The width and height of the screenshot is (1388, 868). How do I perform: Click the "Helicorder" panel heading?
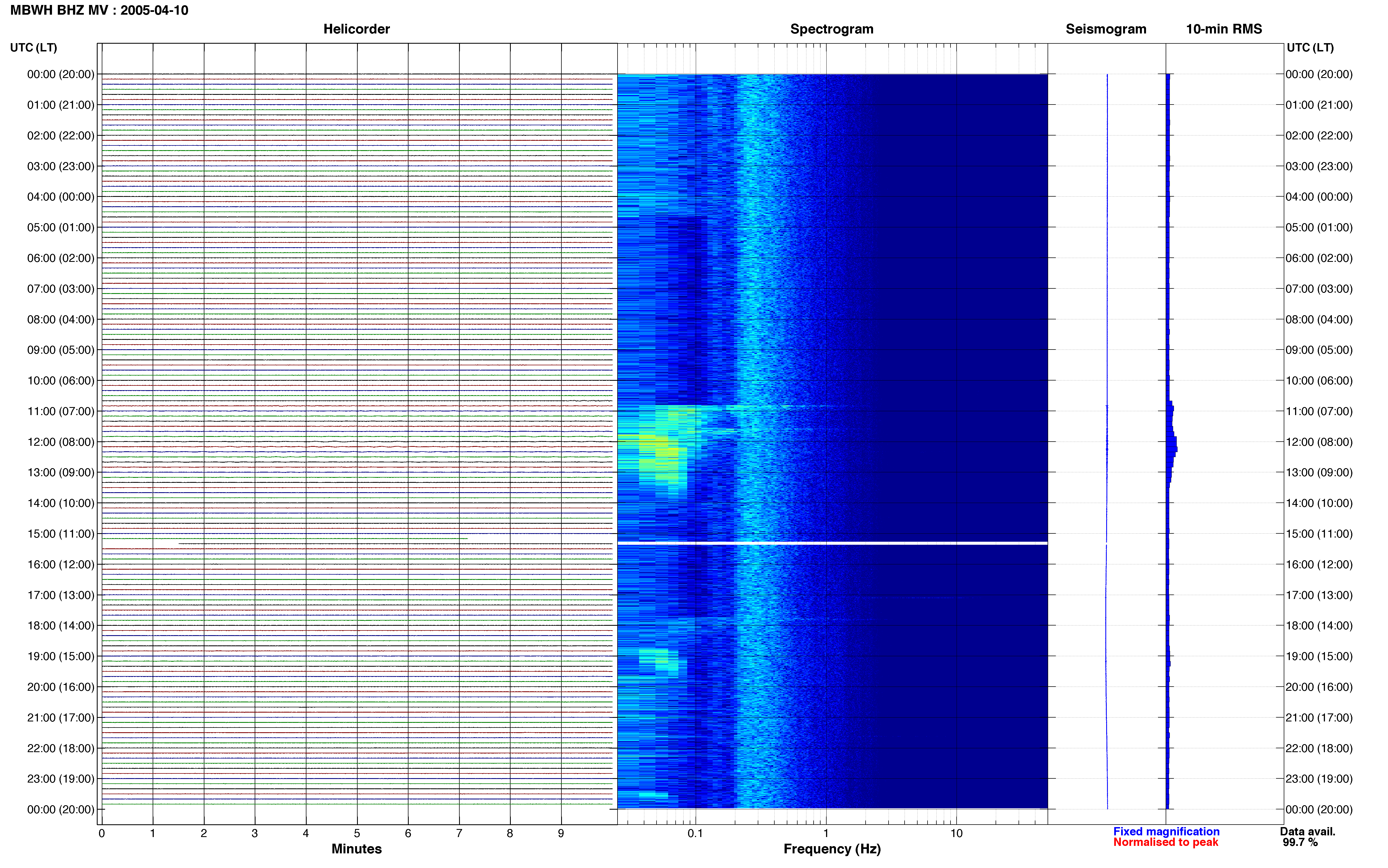356,29
